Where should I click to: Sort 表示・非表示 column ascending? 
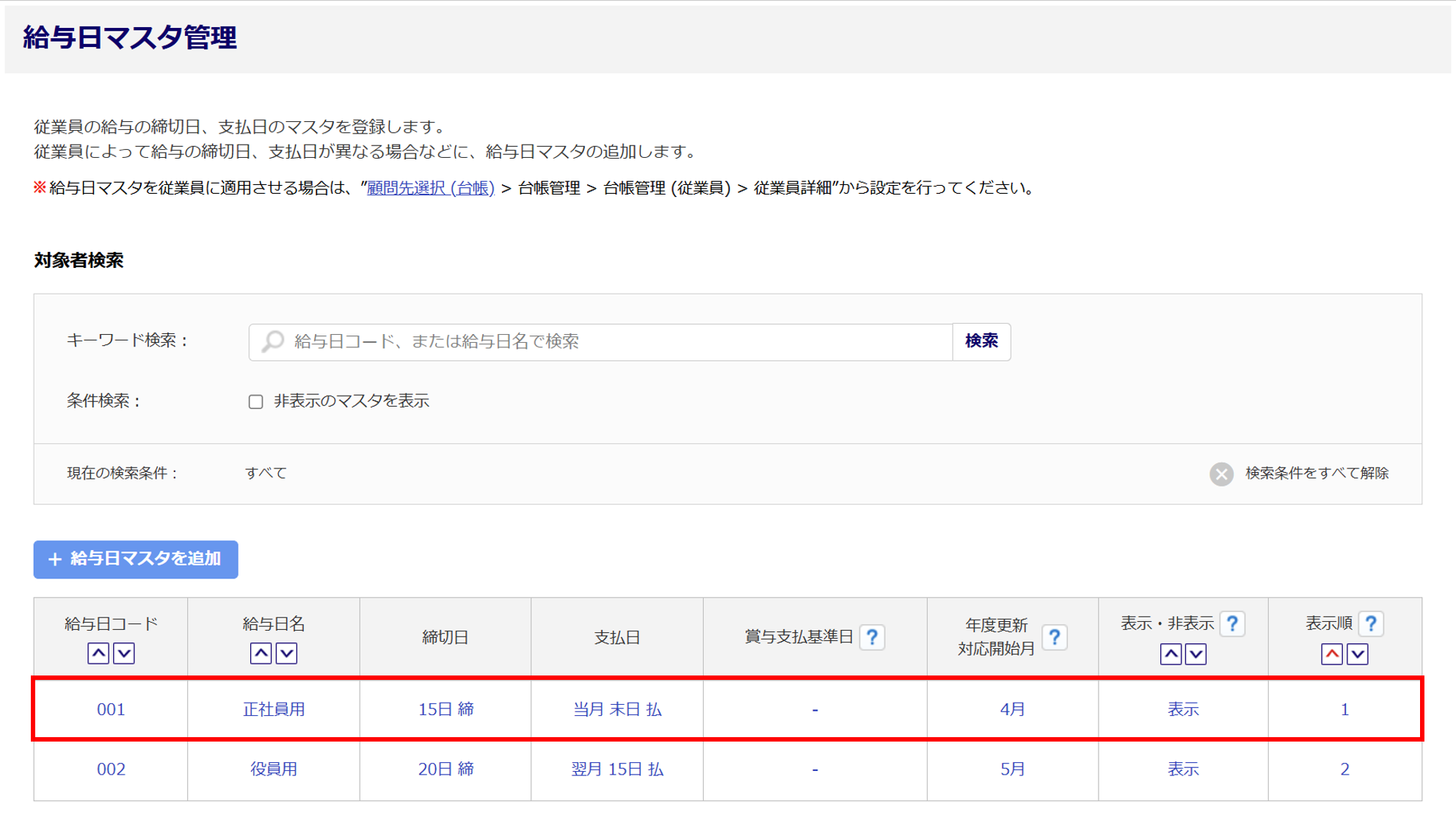click(1171, 653)
